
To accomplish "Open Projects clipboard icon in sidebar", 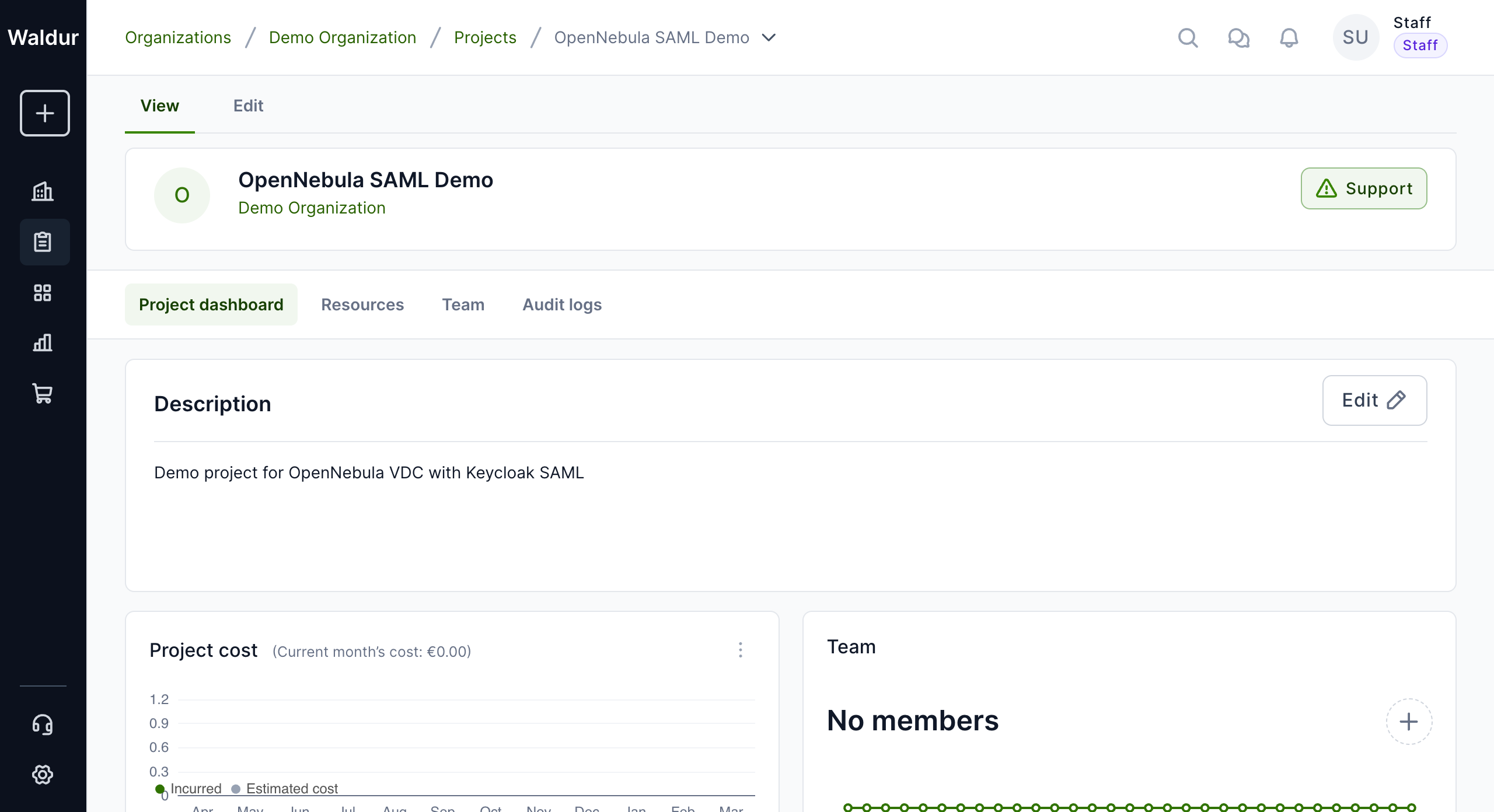I will click(43, 242).
